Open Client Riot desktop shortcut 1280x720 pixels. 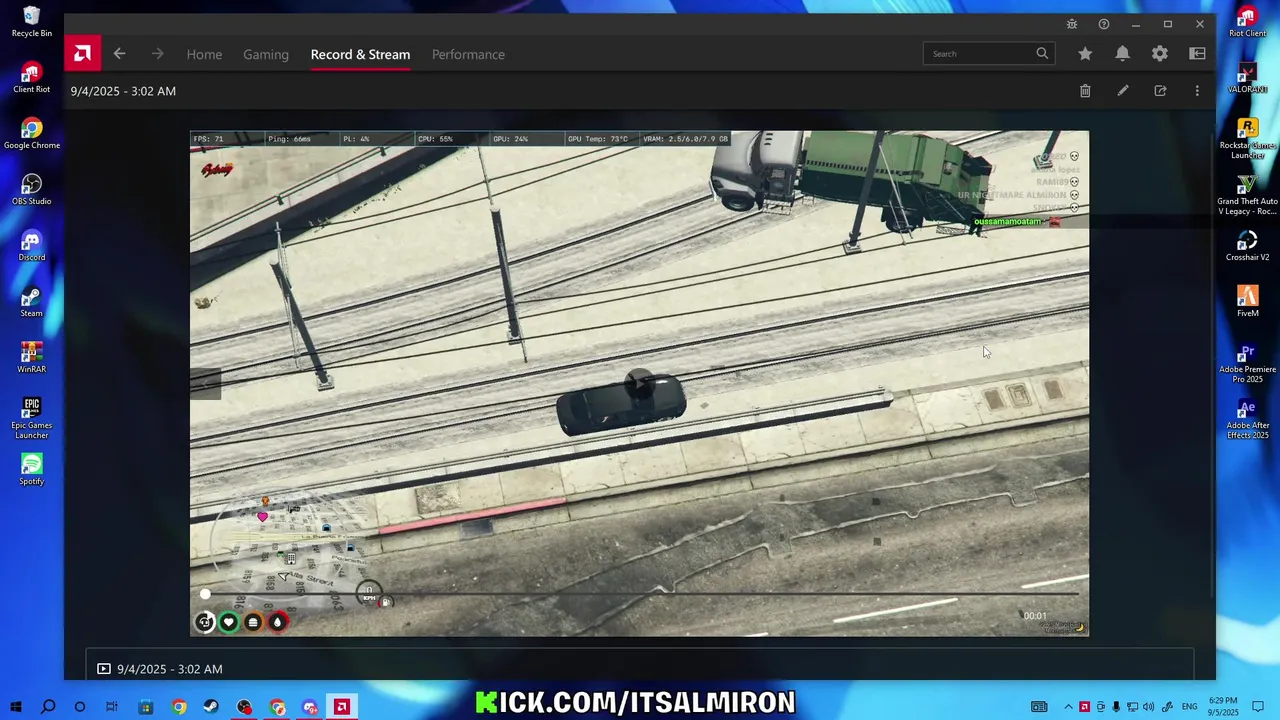[31, 78]
